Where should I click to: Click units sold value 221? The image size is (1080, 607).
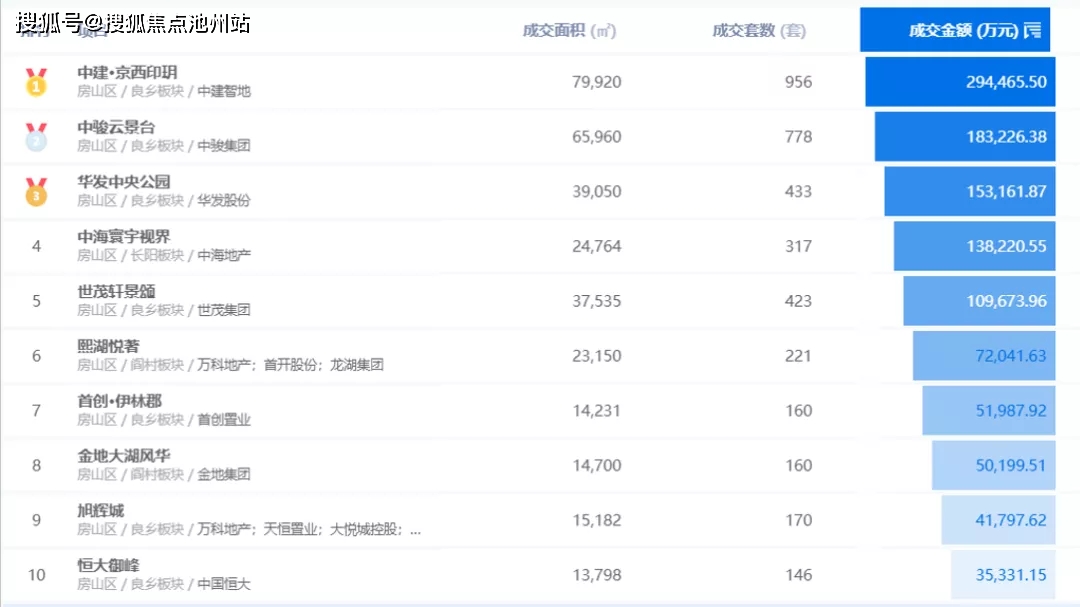[798, 356]
